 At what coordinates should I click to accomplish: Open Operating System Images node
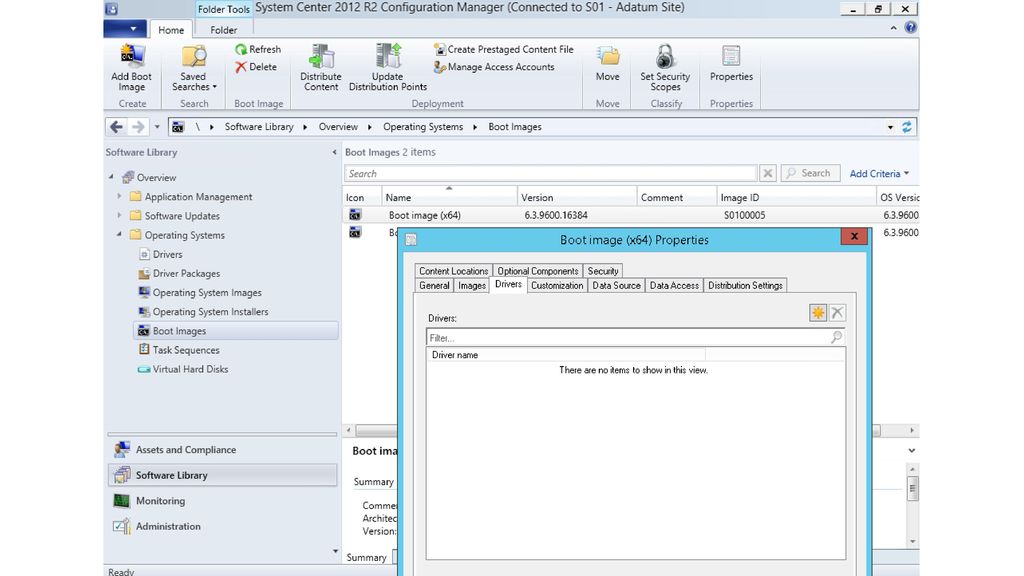[207, 293]
